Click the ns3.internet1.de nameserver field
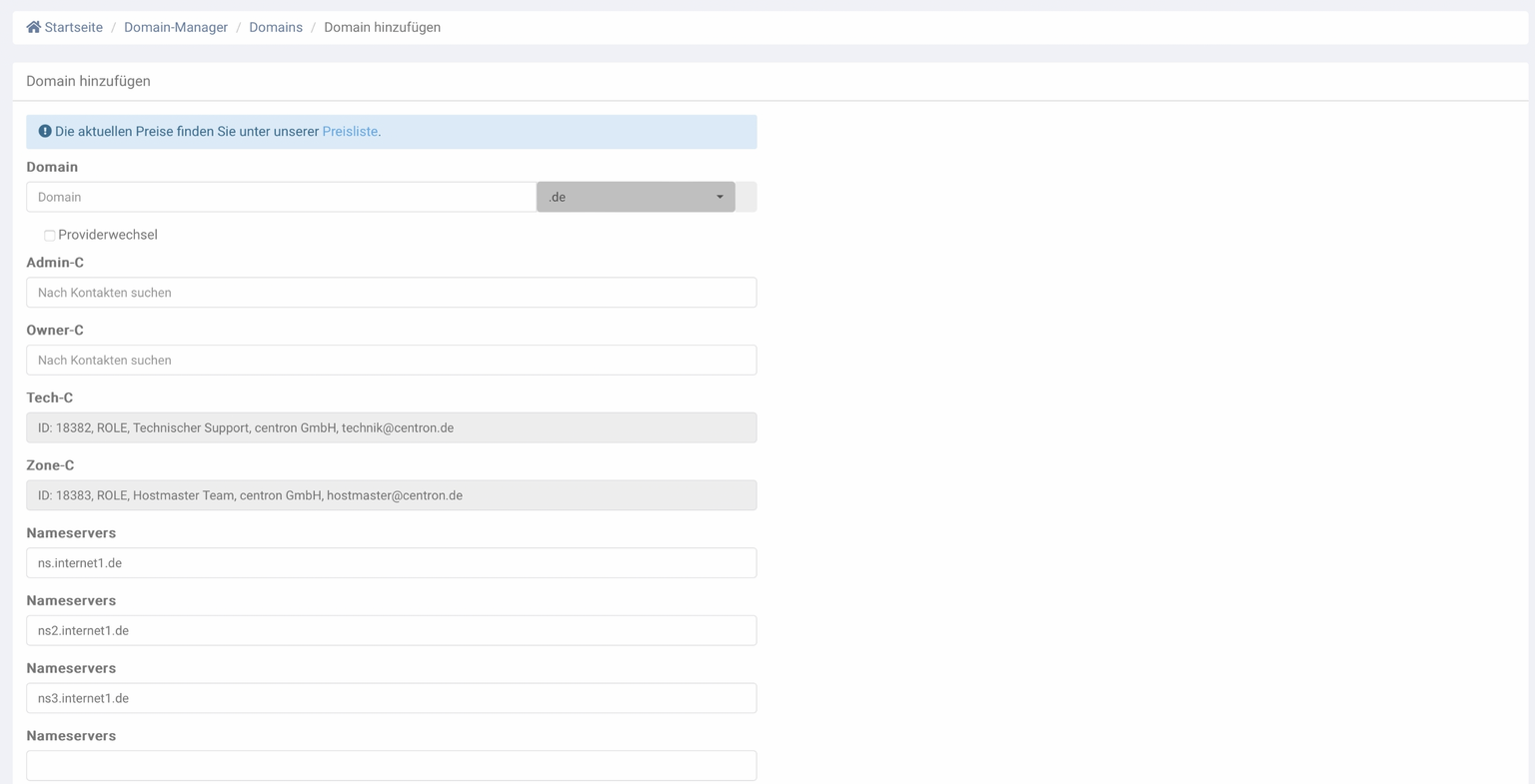 (x=391, y=698)
